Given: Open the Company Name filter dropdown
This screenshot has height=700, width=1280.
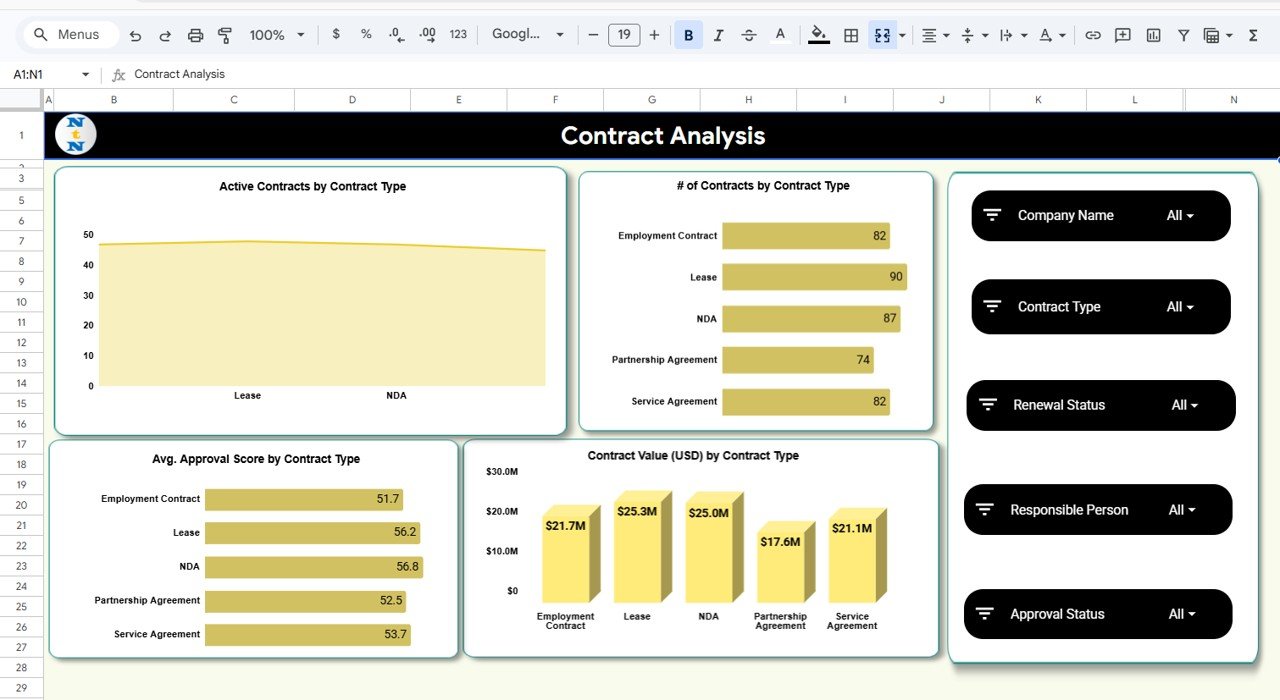Looking at the screenshot, I should (1181, 215).
